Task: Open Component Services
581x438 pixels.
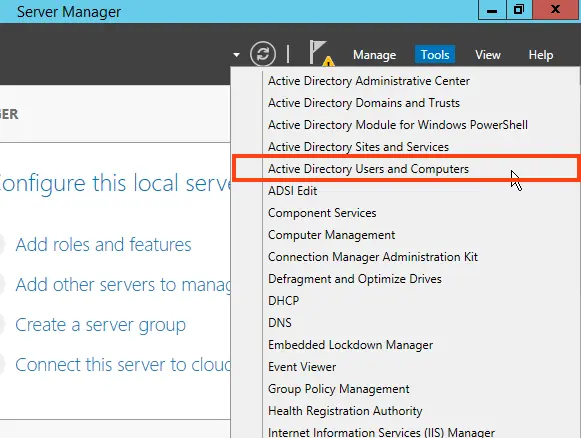Action: (x=322, y=213)
